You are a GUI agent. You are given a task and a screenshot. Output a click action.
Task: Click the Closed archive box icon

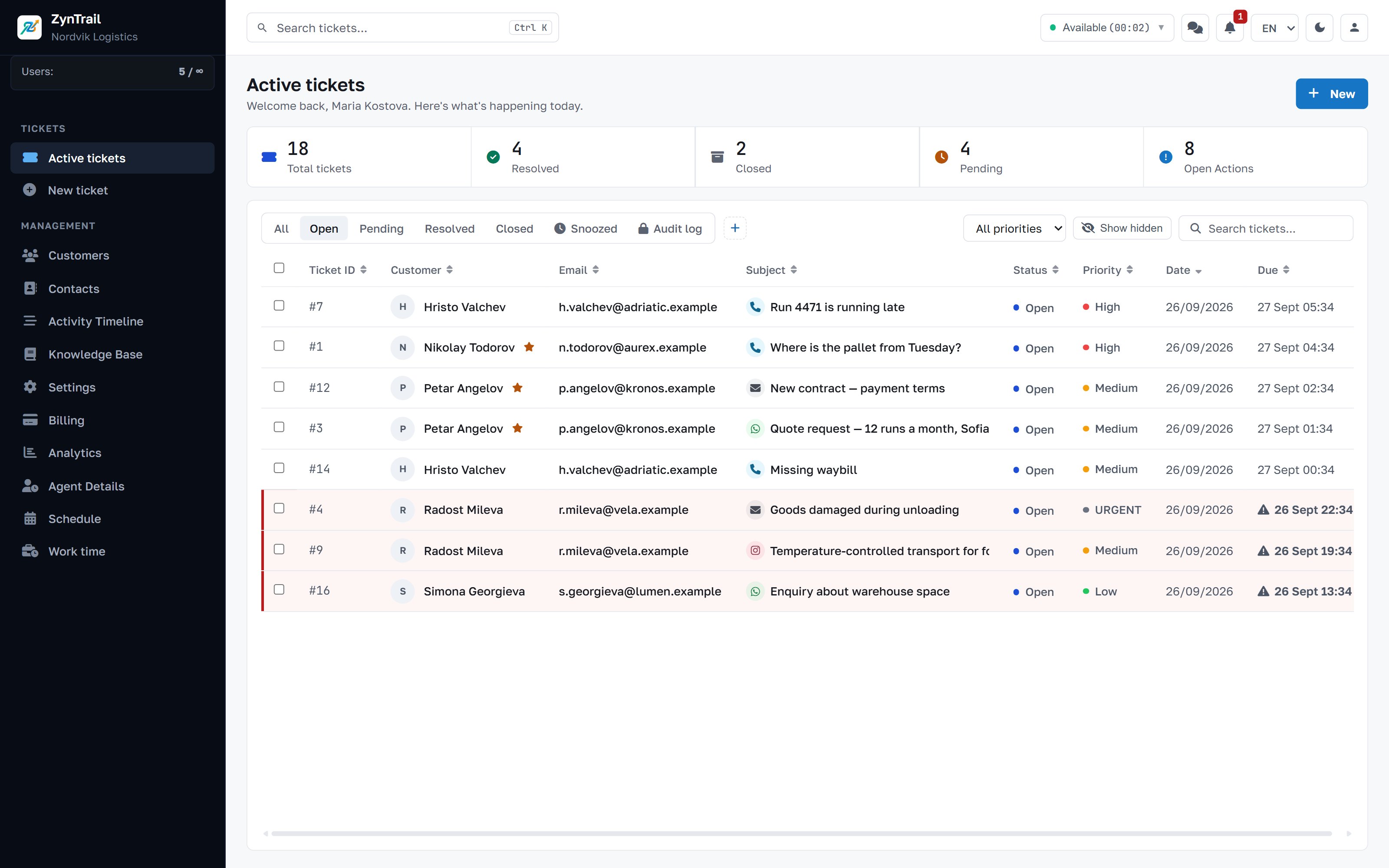[718, 157]
